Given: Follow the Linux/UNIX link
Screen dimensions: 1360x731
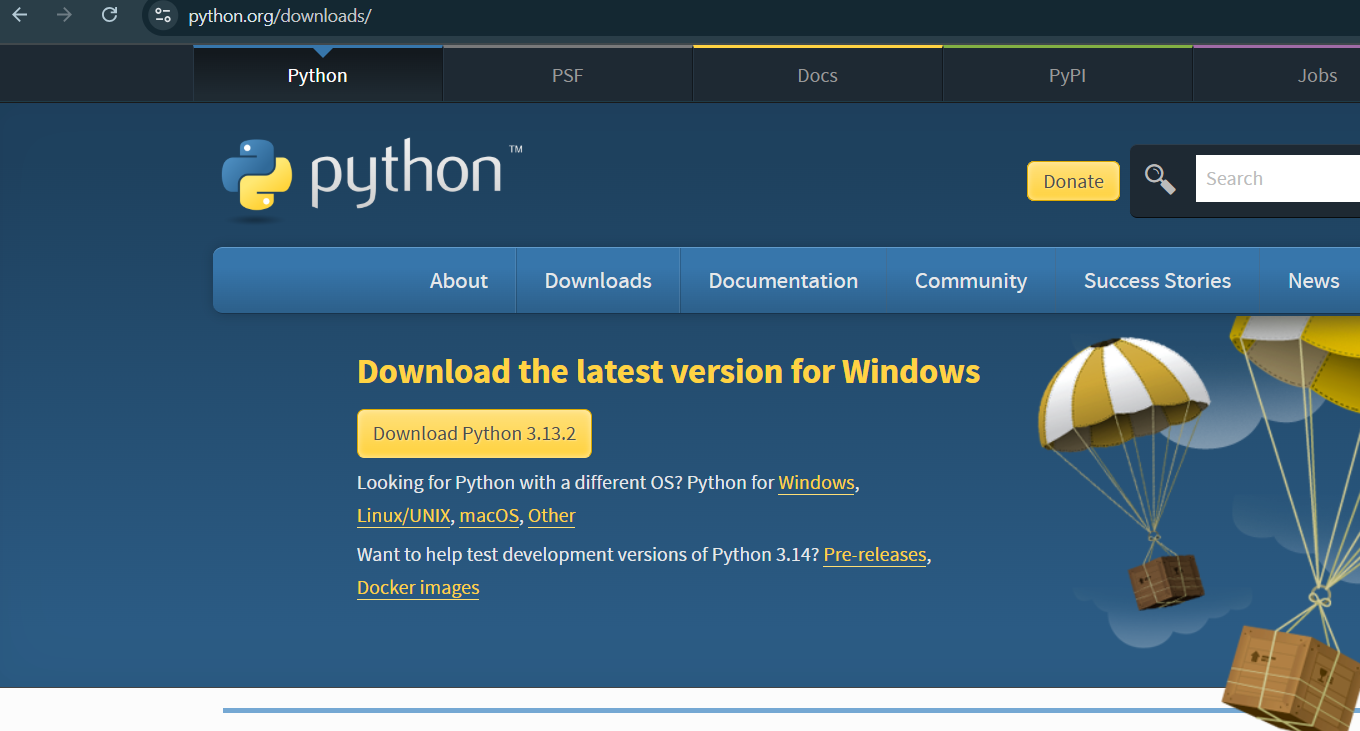Looking at the screenshot, I should pyautogui.click(x=404, y=516).
